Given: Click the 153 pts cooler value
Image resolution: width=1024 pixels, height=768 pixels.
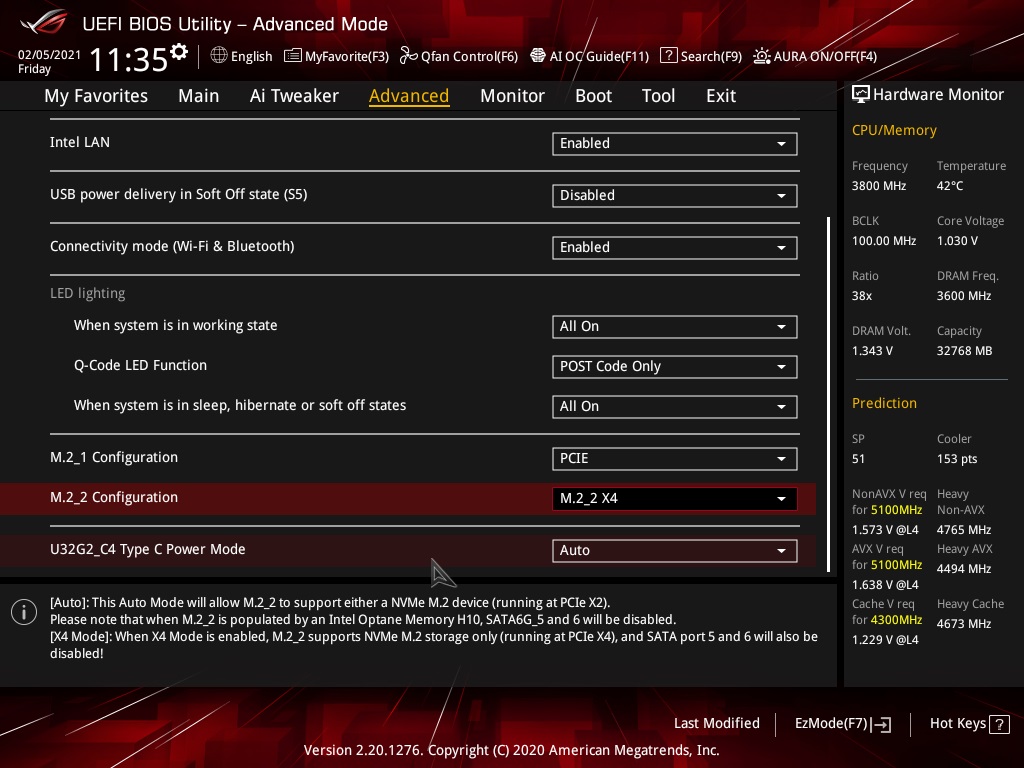Looking at the screenshot, I should [x=957, y=459].
